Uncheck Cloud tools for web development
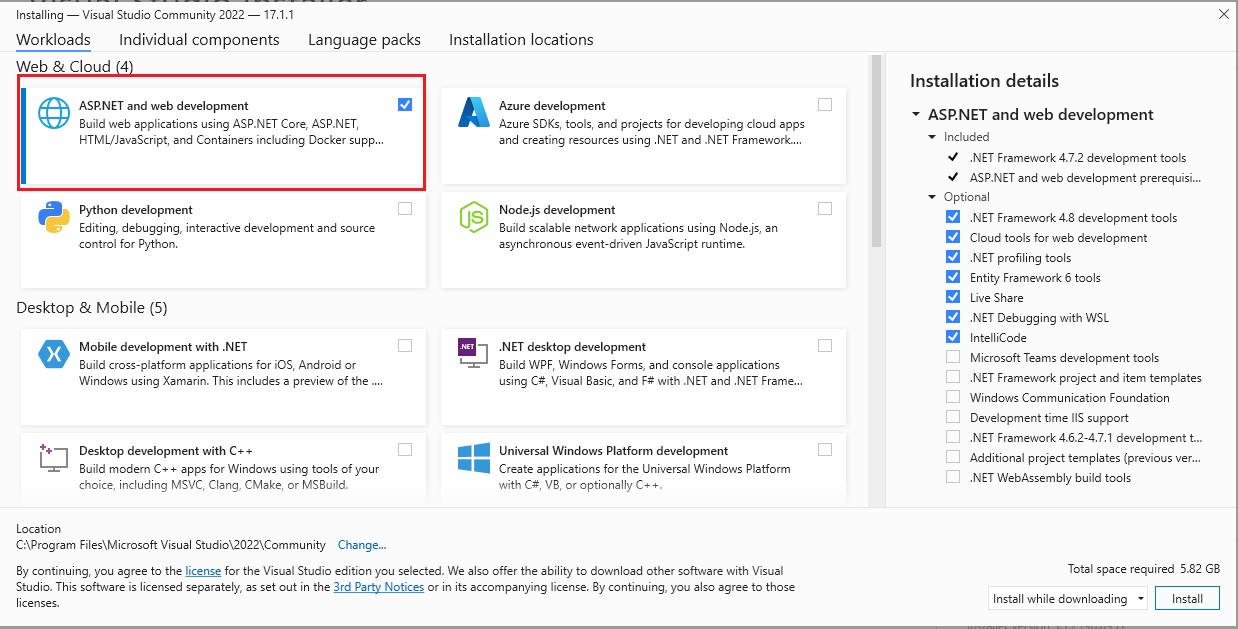 pyautogui.click(x=953, y=237)
